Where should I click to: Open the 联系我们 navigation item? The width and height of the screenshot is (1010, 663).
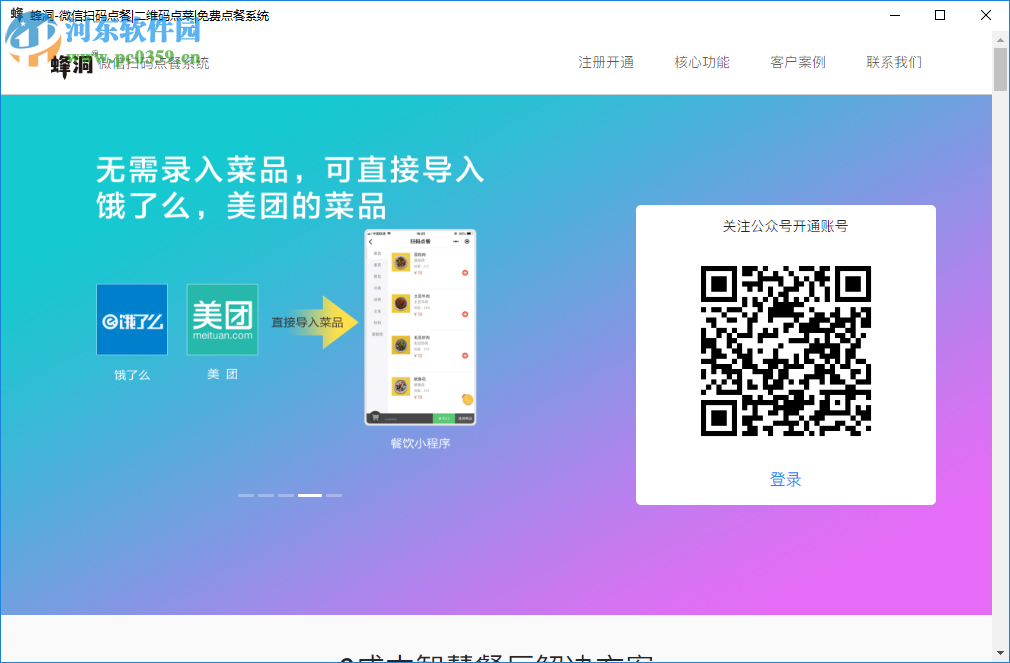(893, 61)
